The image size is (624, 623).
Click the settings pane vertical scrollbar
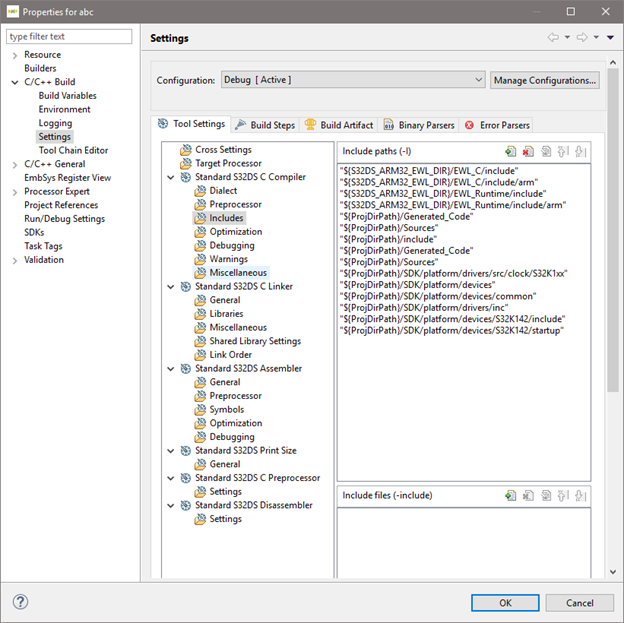click(x=613, y=231)
